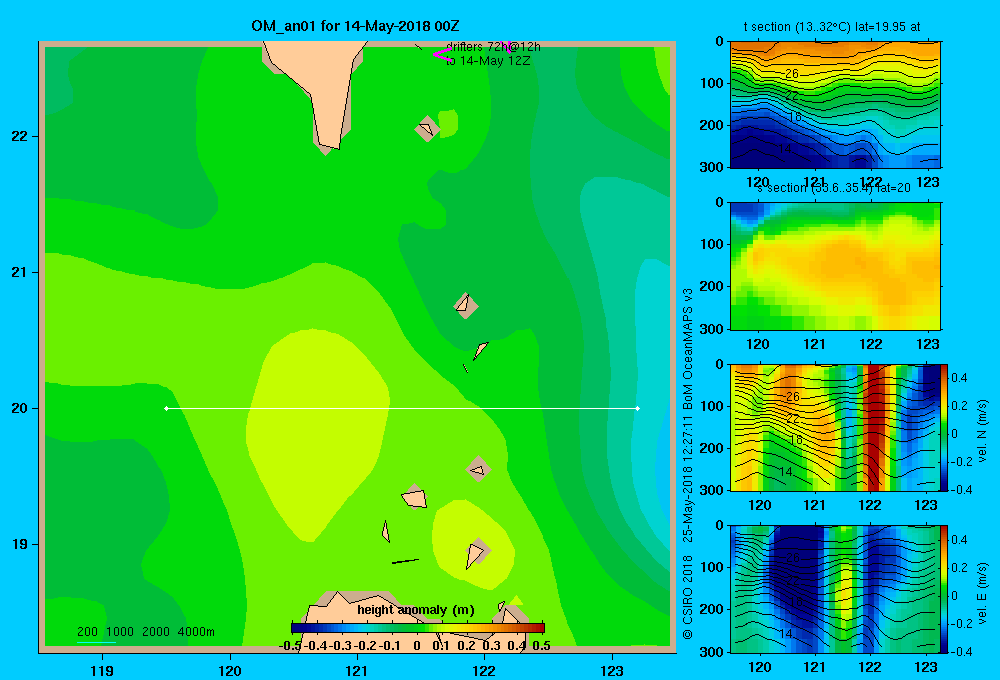Viewport: 1000px width, 680px height.
Task: Click latitude 22 tick label on main map
Action: pos(20,136)
